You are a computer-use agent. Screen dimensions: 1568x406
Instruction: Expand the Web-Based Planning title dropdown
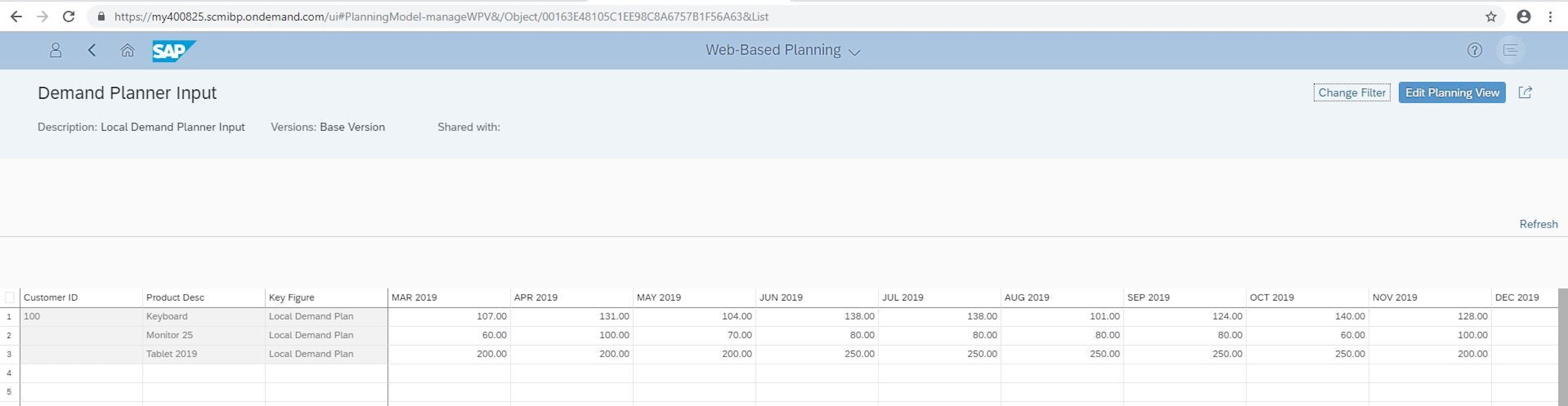pyautogui.click(x=855, y=52)
